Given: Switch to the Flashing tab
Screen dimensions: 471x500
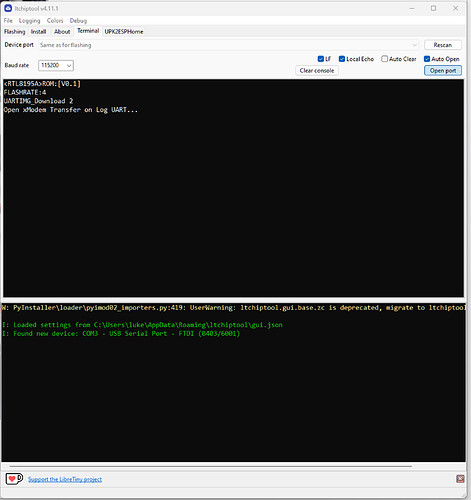Looking at the screenshot, I should point(15,32).
